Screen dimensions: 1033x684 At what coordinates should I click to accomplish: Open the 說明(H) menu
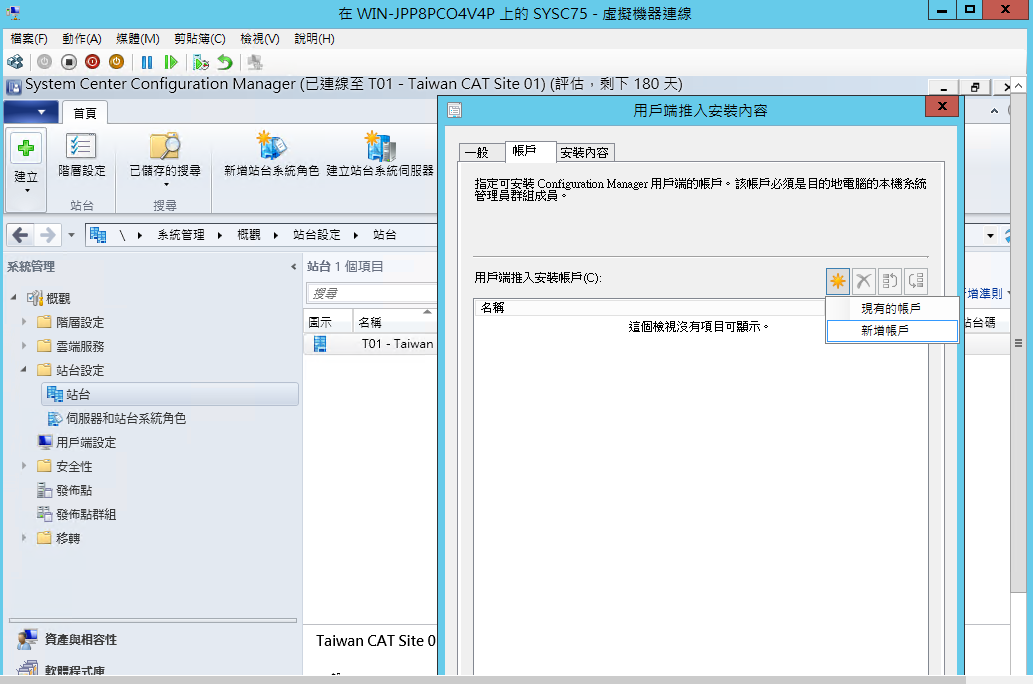coord(314,39)
